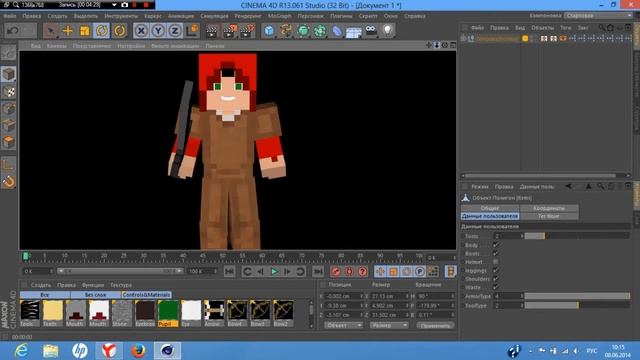Open the MoGraph menu
Viewport: 640px width, 360px height.
tap(280, 16)
